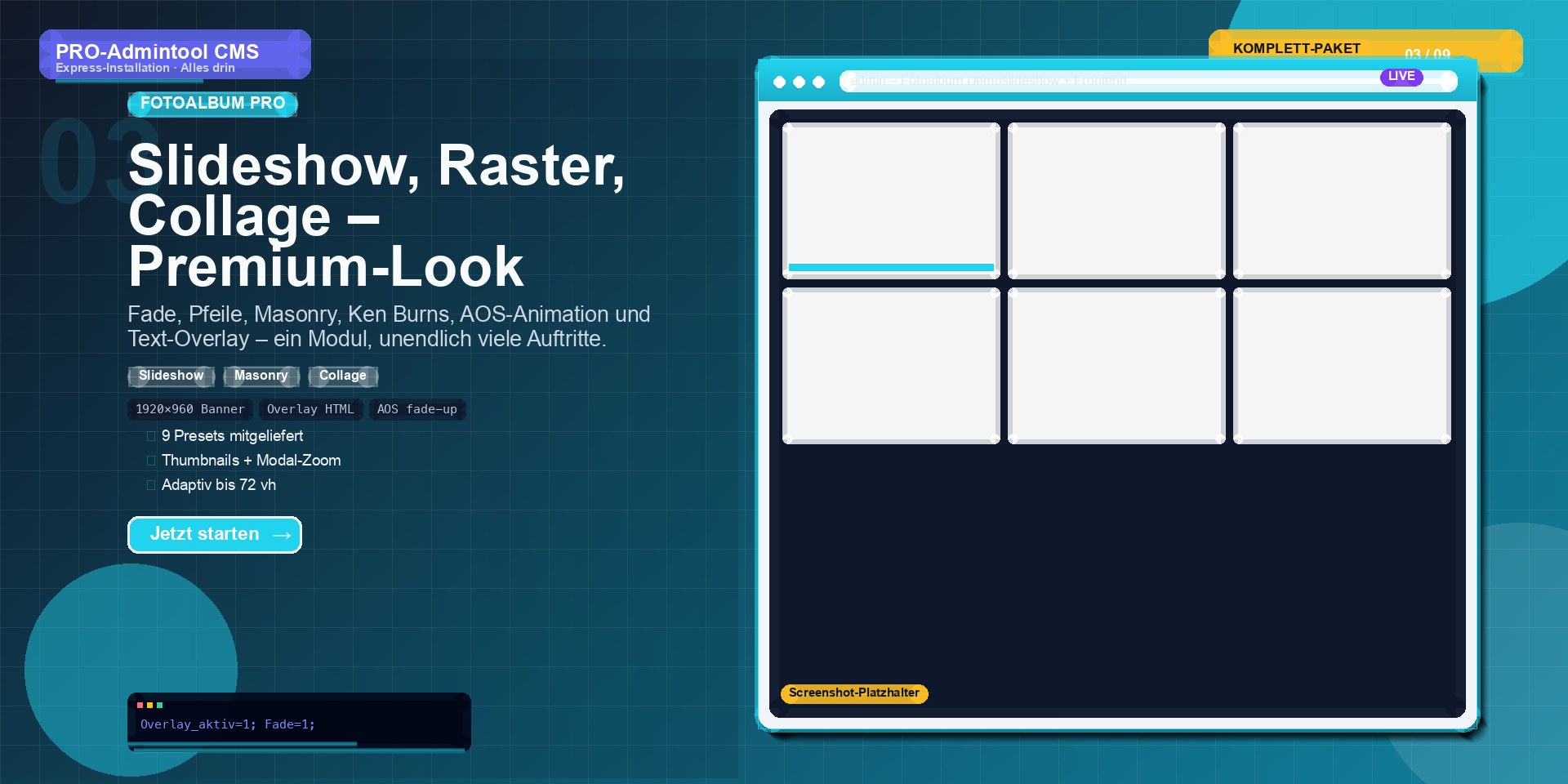Select the Collage pill tag
This screenshot has height=784, width=1568.
tap(343, 376)
